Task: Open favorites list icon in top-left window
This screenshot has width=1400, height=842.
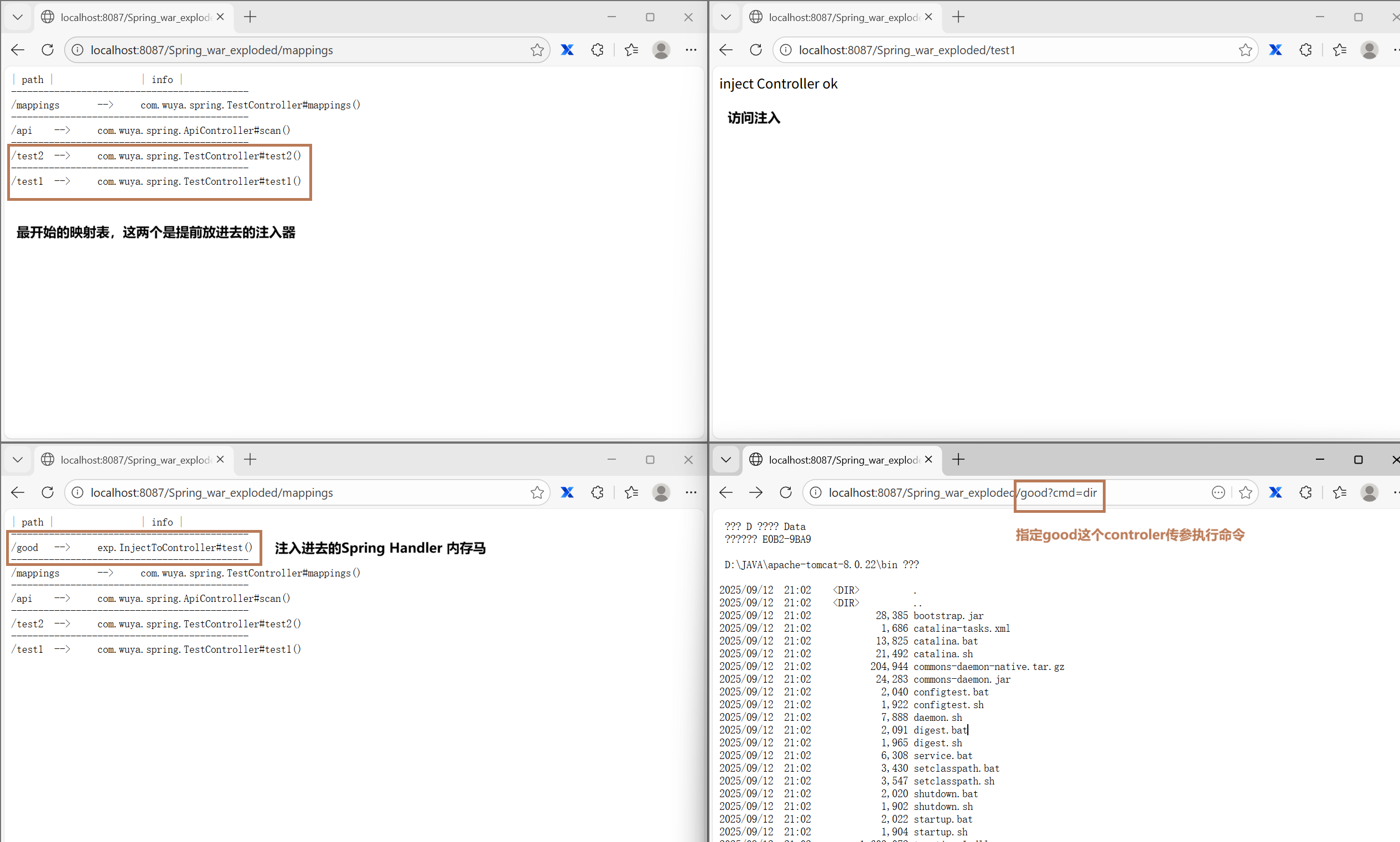Action: (x=631, y=50)
